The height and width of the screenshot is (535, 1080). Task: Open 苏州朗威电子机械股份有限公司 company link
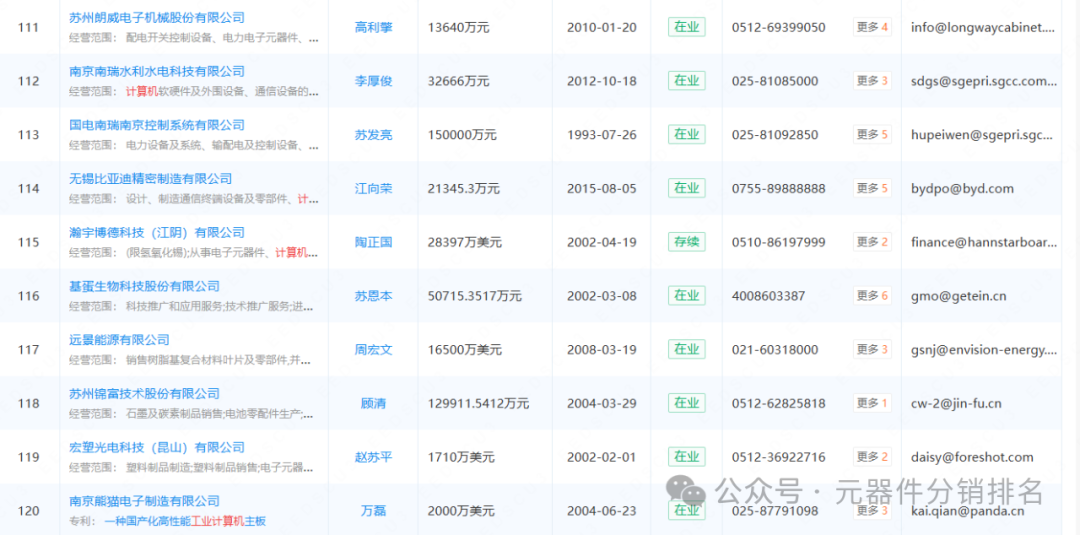tap(156, 18)
